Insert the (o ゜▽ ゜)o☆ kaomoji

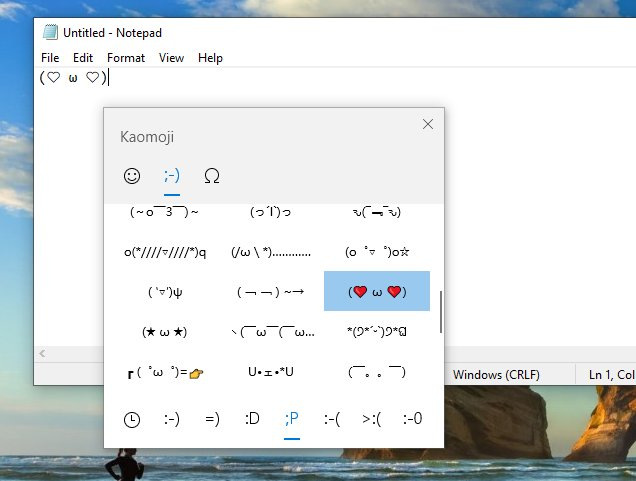click(x=377, y=251)
